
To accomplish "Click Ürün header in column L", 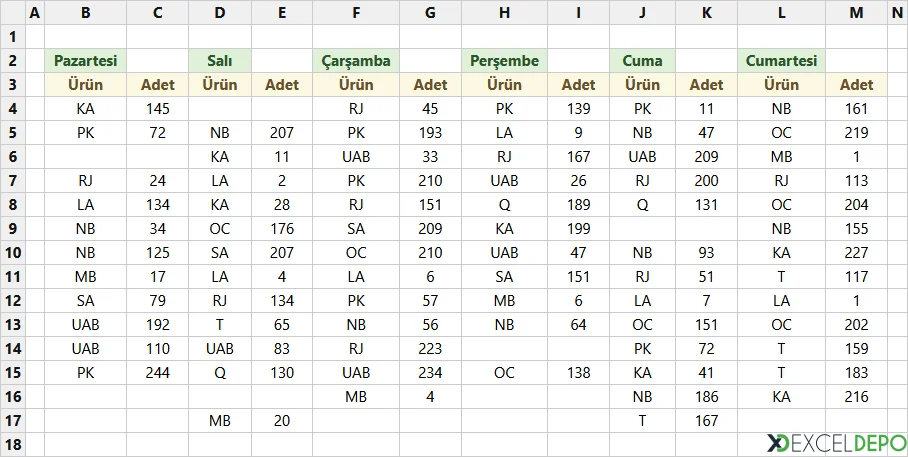I will (782, 85).
